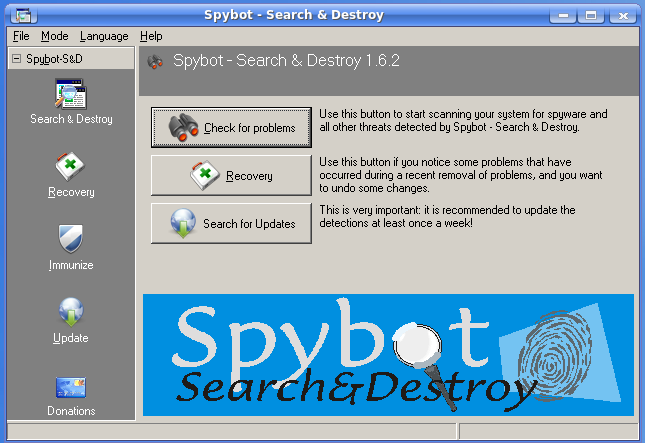Open the Recovery first-aid icon in sidebar
The image size is (645, 443).
click(x=70, y=167)
